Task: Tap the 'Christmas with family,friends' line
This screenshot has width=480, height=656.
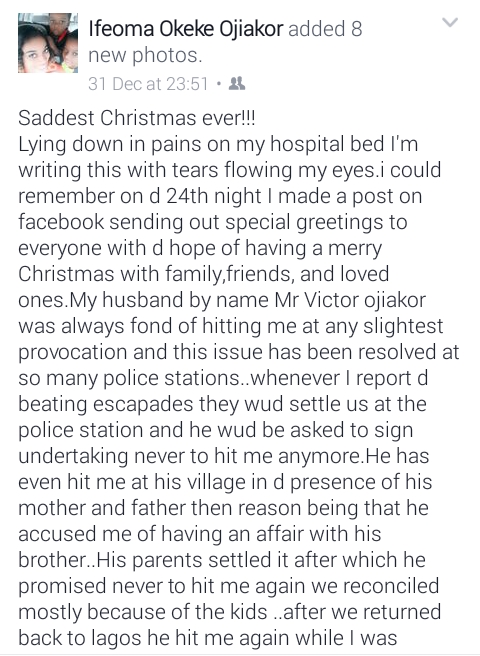Action: (x=203, y=274)
